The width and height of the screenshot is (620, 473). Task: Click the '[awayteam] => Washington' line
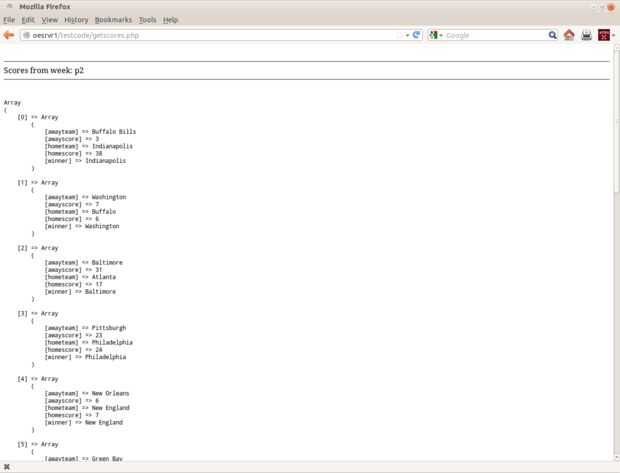coord(85,197)
